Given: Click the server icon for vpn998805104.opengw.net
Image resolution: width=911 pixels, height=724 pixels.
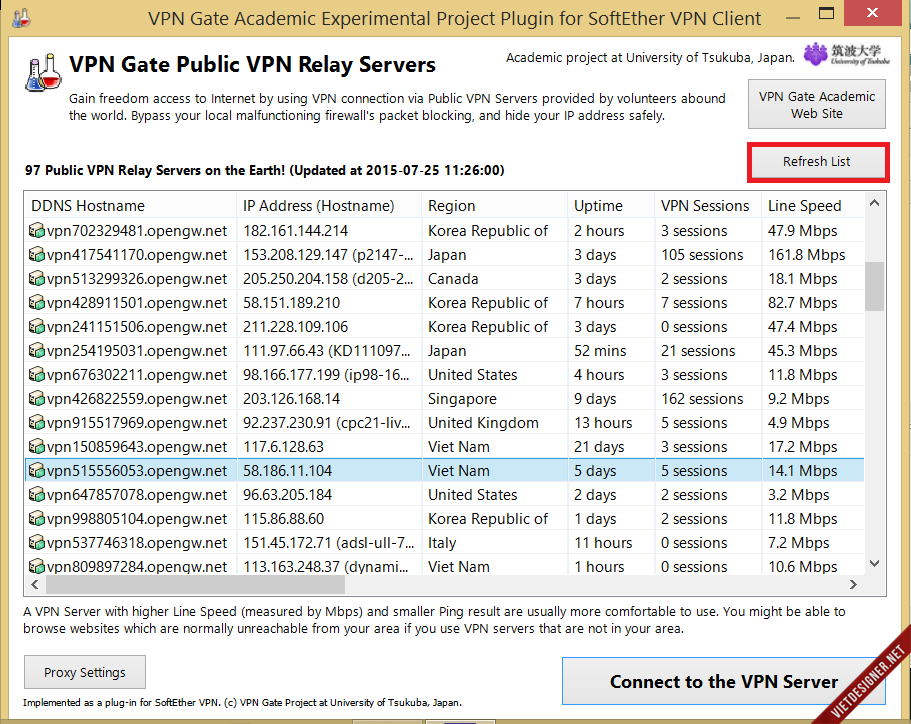Looking at the screenshot, I should pyautogui.click(x=37, y=518).
